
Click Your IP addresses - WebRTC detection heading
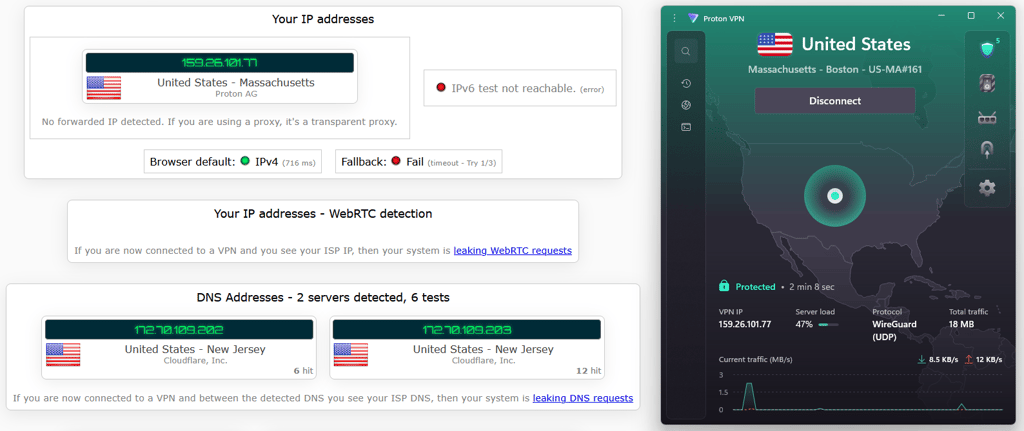point(323,214)
